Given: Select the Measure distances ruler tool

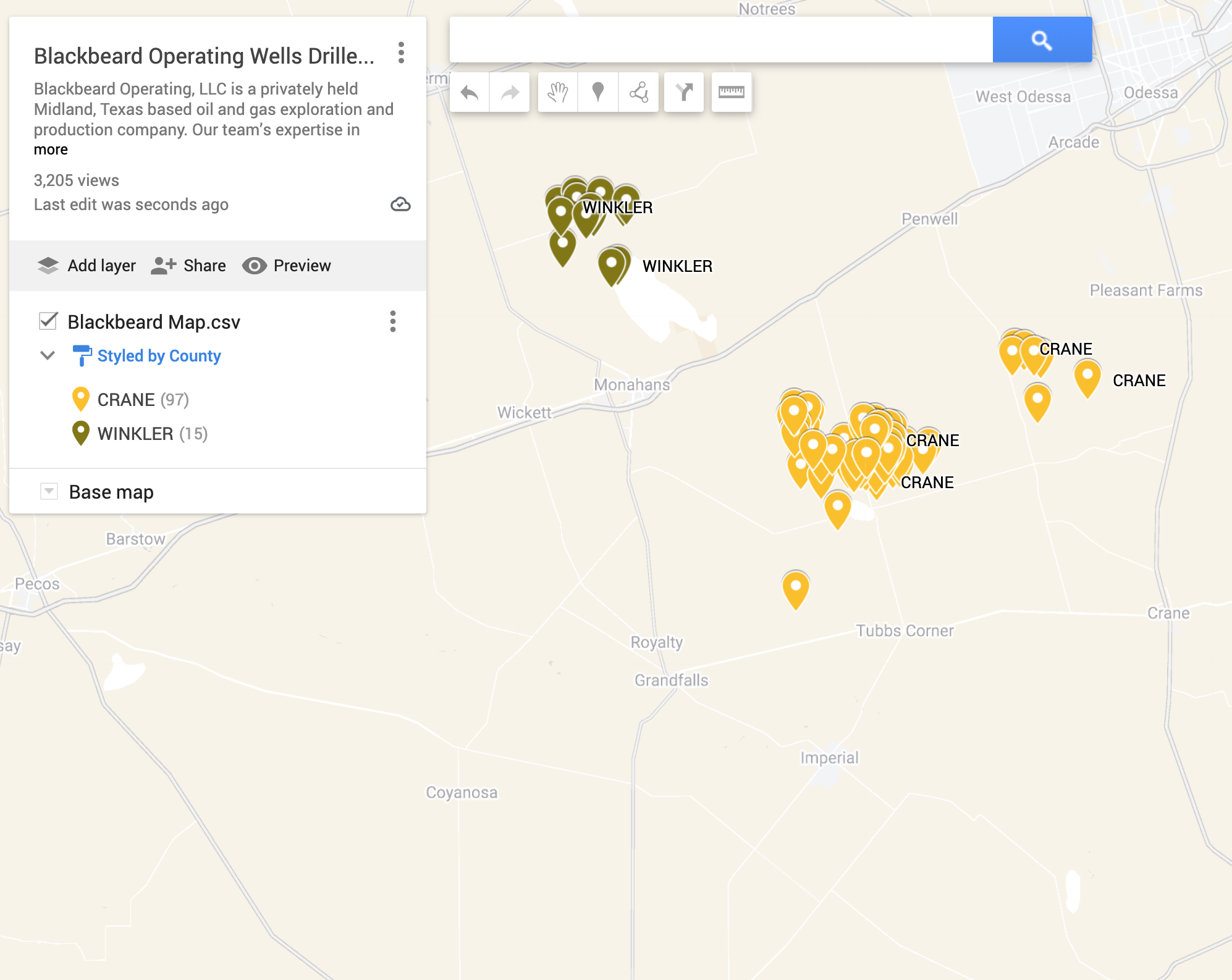Looking at the screenshot, I should pyautogui.click(x=732, y=93).
